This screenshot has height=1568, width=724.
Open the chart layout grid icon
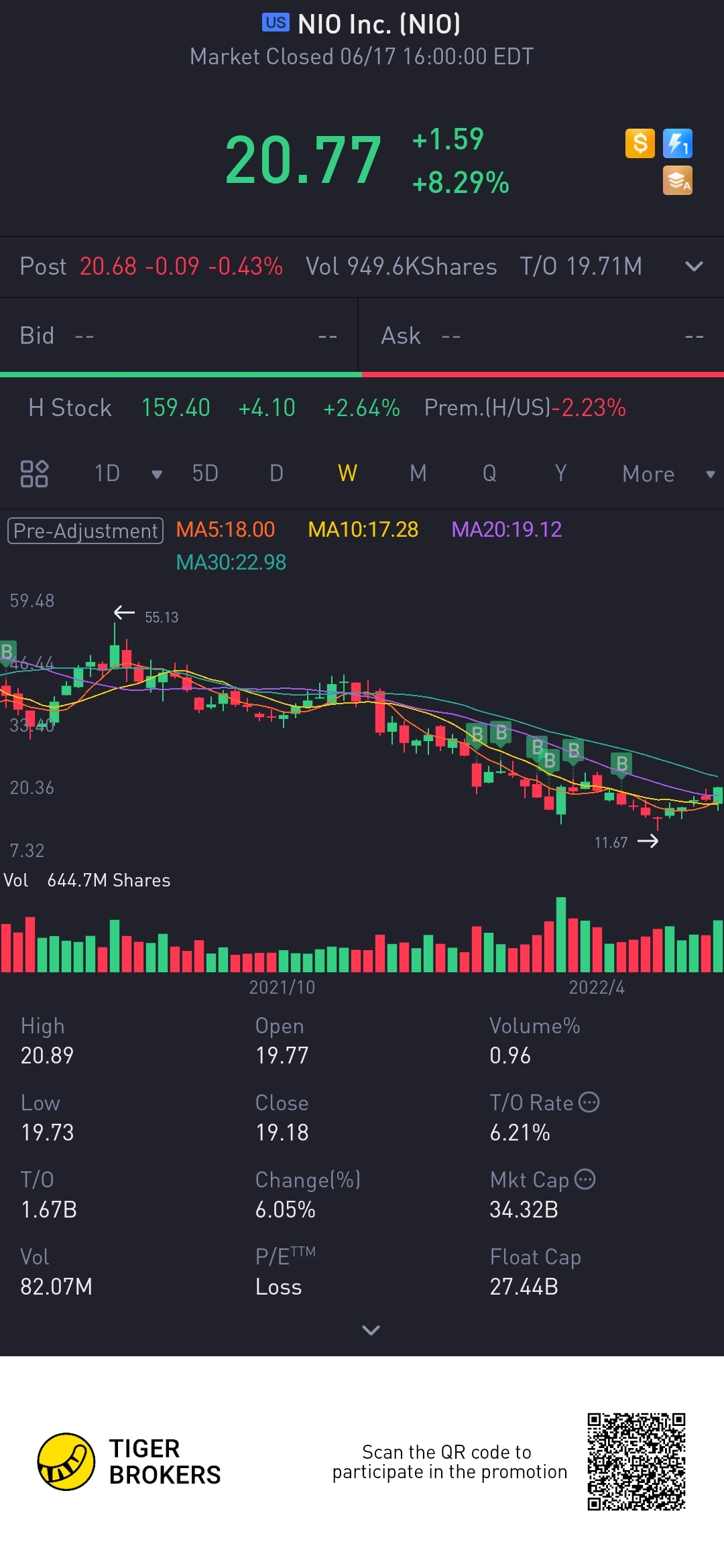34,474
